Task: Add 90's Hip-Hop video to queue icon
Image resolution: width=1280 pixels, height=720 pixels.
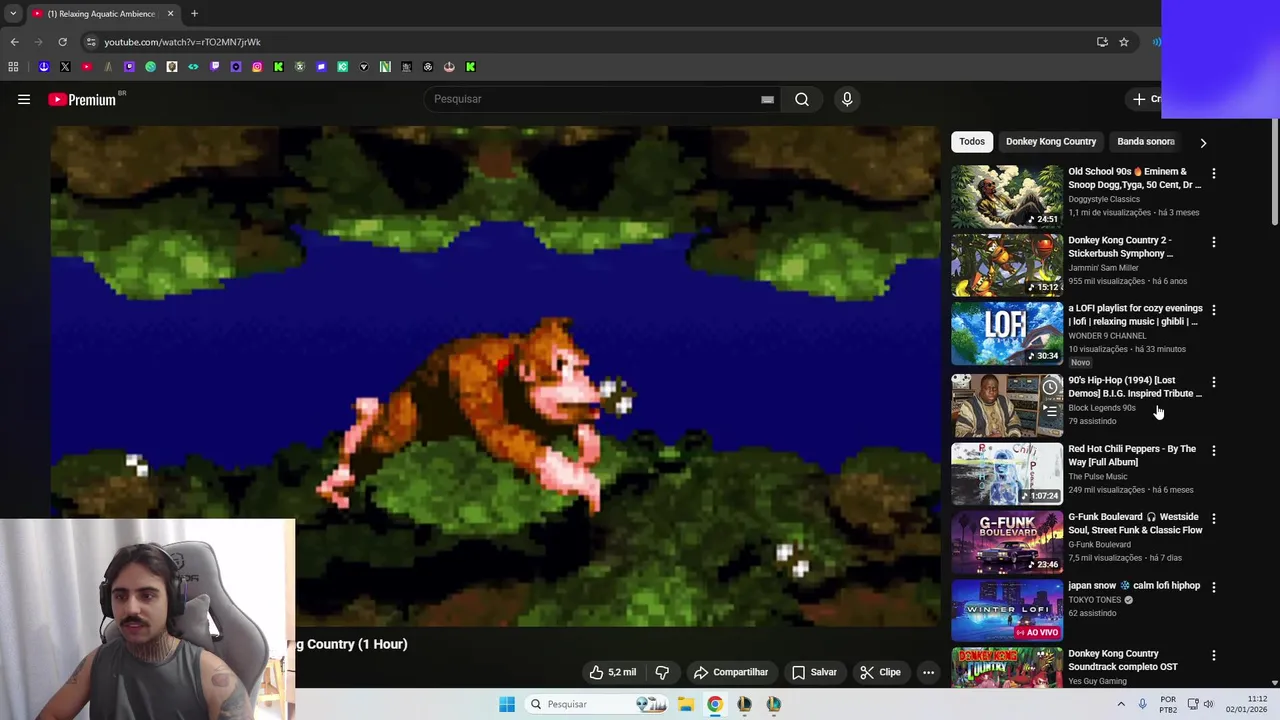Action: click(x=1050, y=410)
